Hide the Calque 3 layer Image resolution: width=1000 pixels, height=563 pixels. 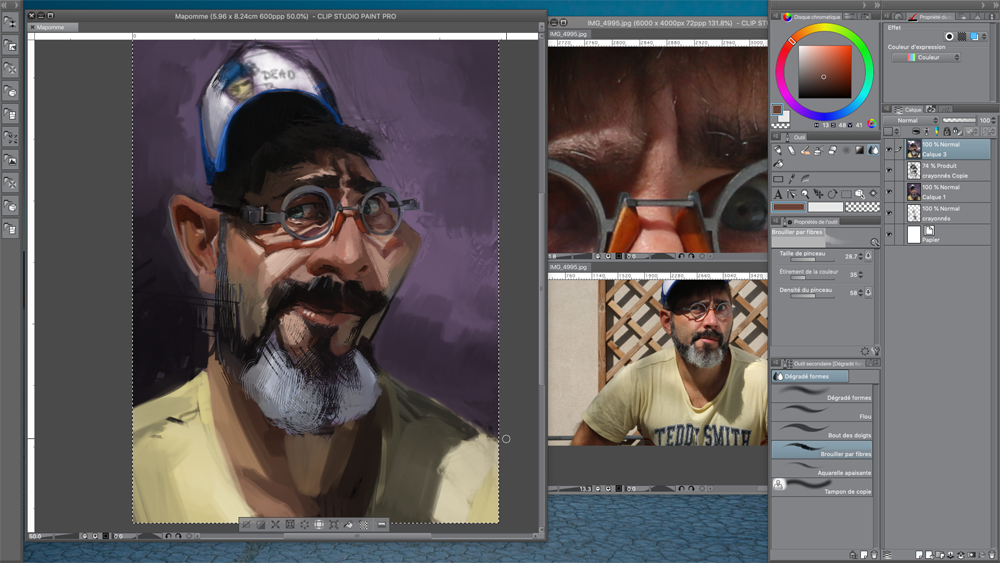[889, 149]
